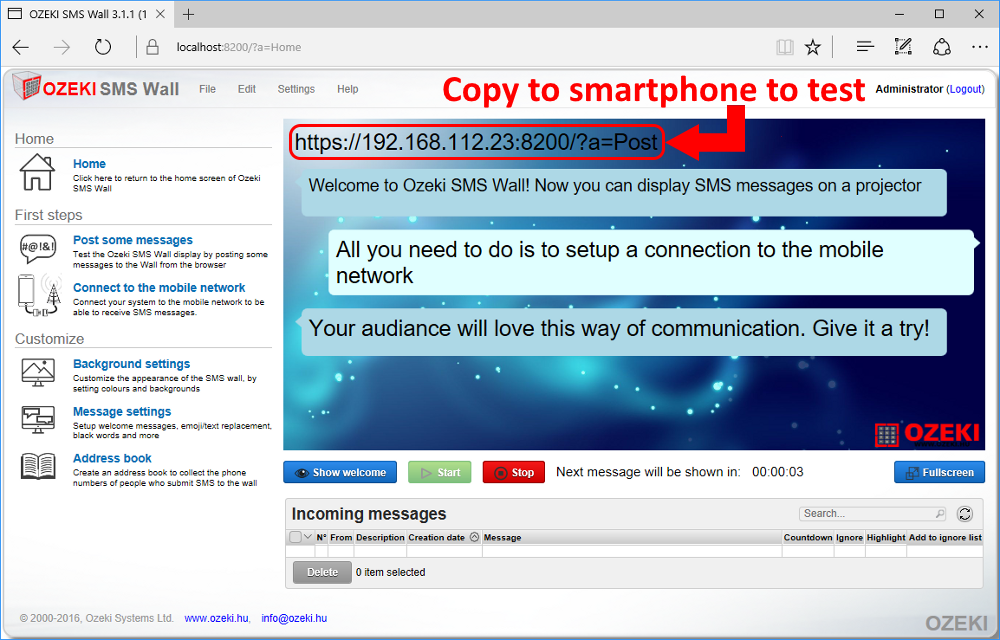Toggle the select-all messages checkbox

pyautogui.click(x=295, y=537)
